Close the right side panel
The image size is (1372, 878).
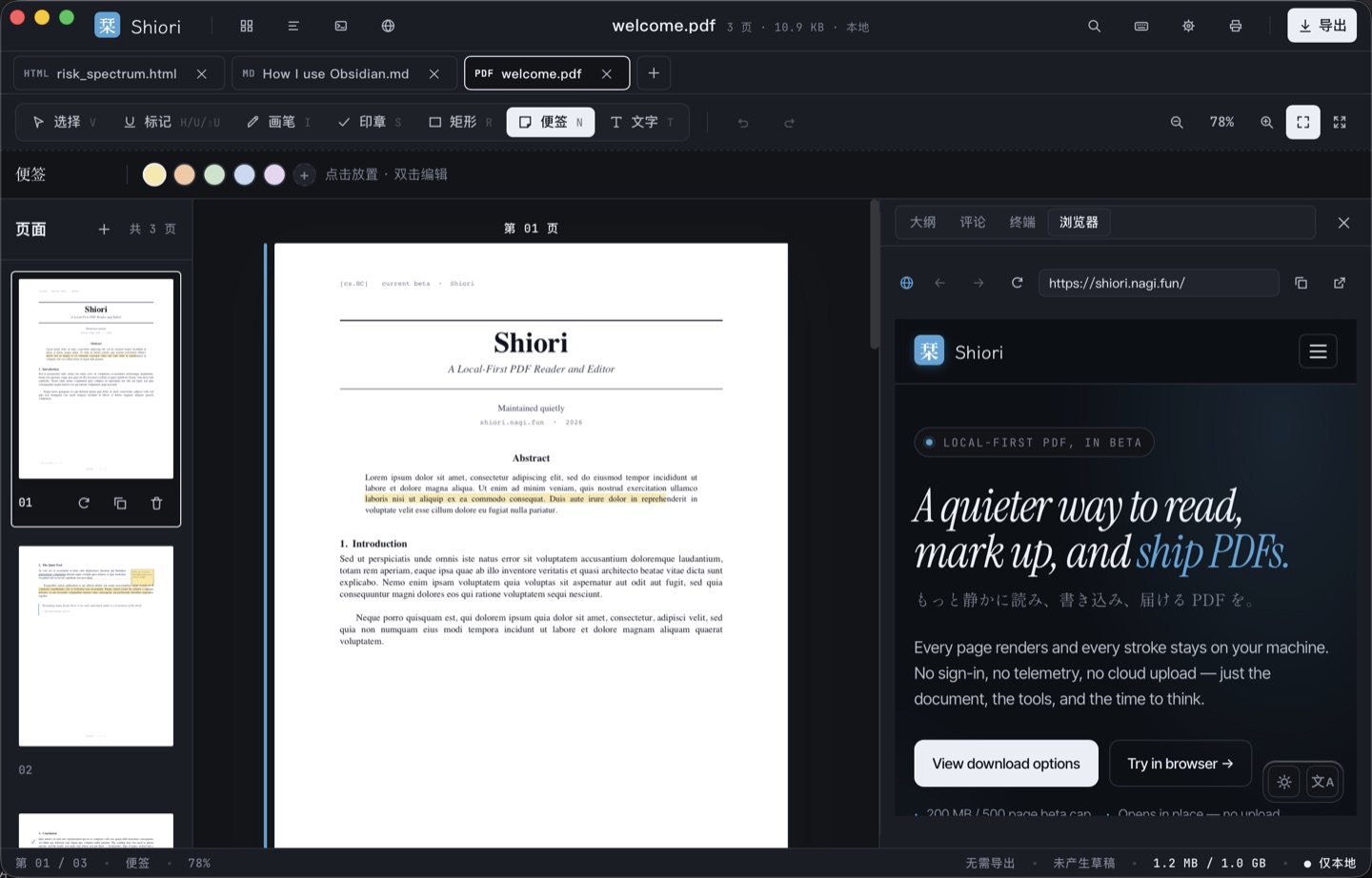click(x=1343, y=223)
